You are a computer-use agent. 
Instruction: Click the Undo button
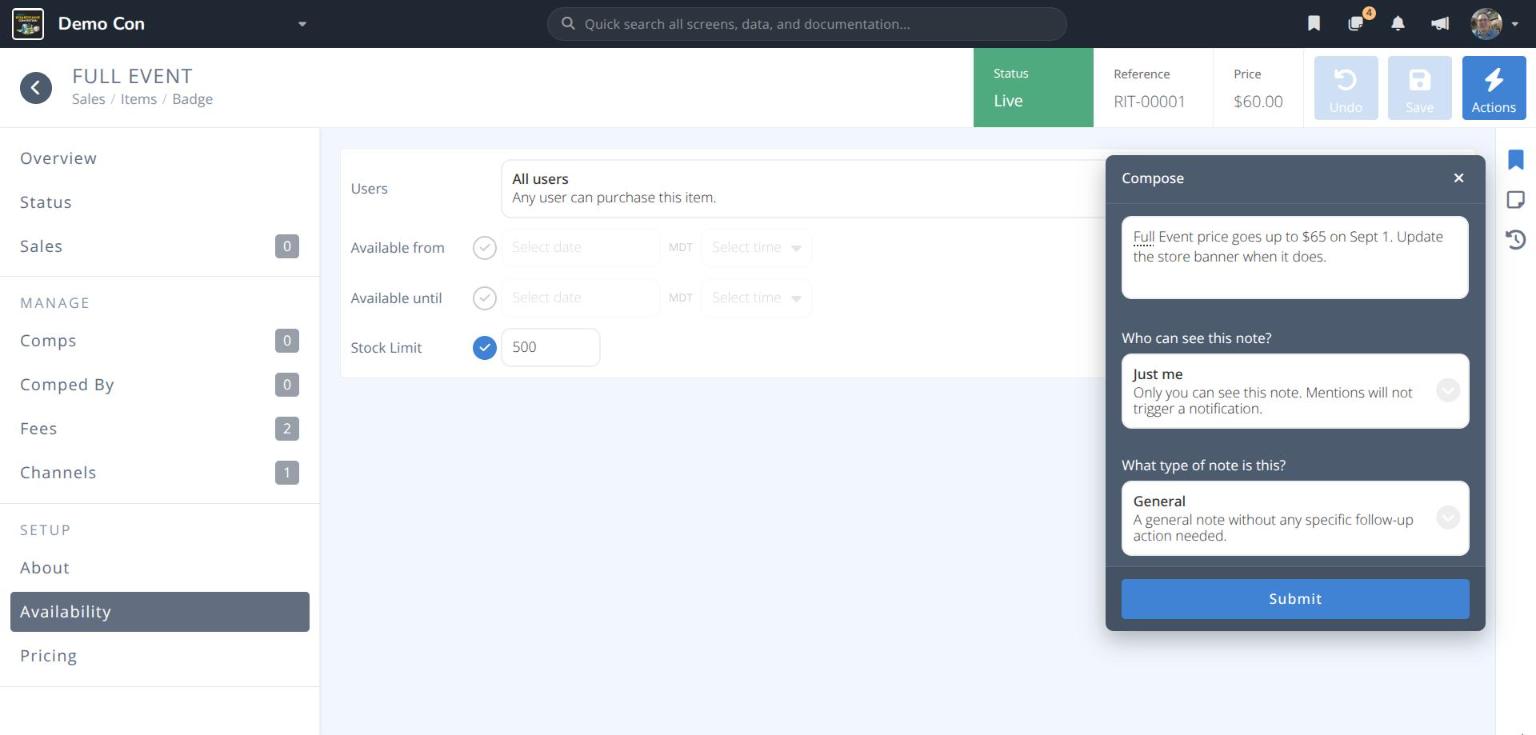pos(1345,88)
